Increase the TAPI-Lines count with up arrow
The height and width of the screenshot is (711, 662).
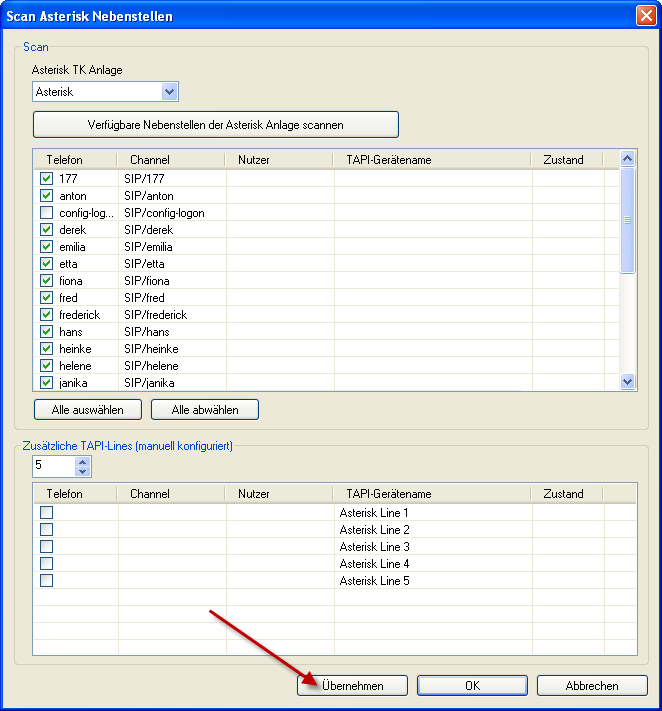82,461
